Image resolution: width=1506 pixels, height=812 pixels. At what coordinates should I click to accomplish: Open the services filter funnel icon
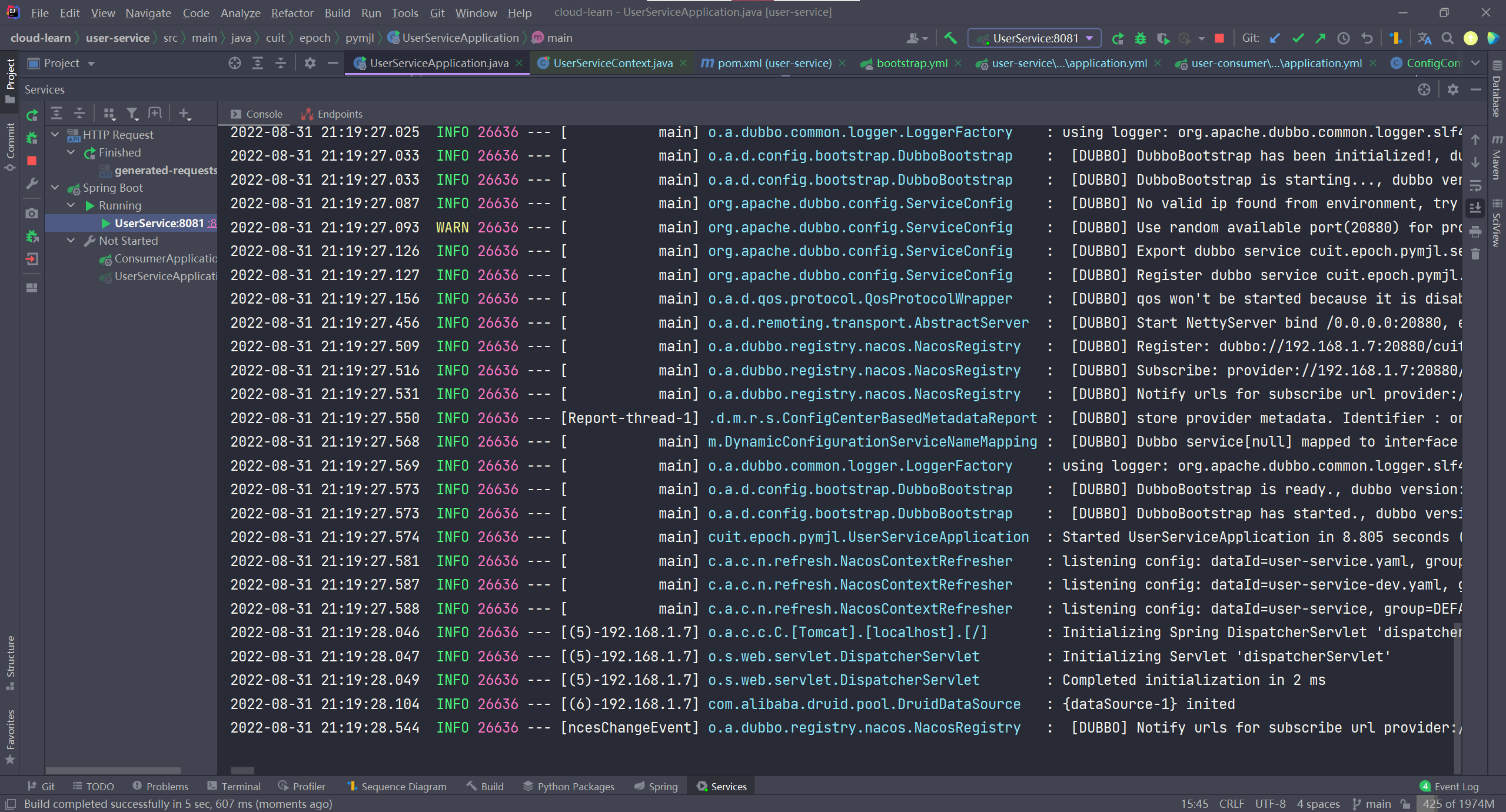pos(132,114)
